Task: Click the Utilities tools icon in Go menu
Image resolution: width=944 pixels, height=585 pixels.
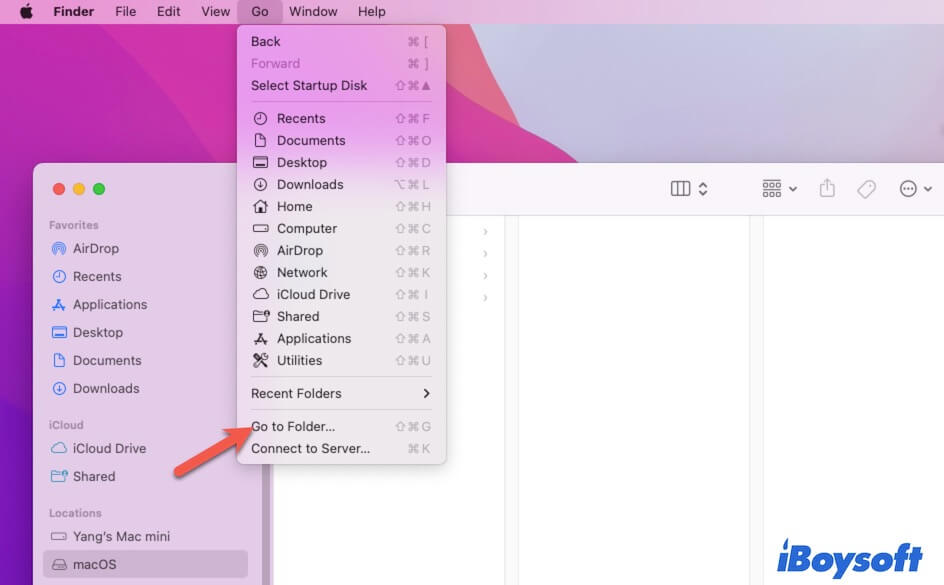Action: (x=260, y=361)
